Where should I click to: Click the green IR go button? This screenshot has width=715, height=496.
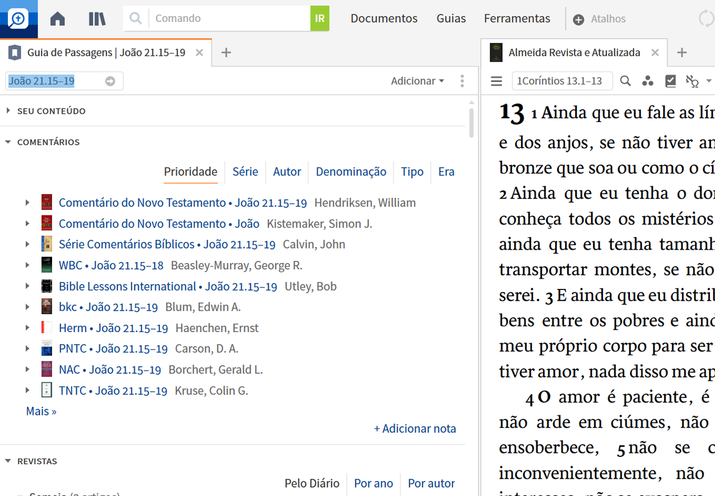(320, 18)
